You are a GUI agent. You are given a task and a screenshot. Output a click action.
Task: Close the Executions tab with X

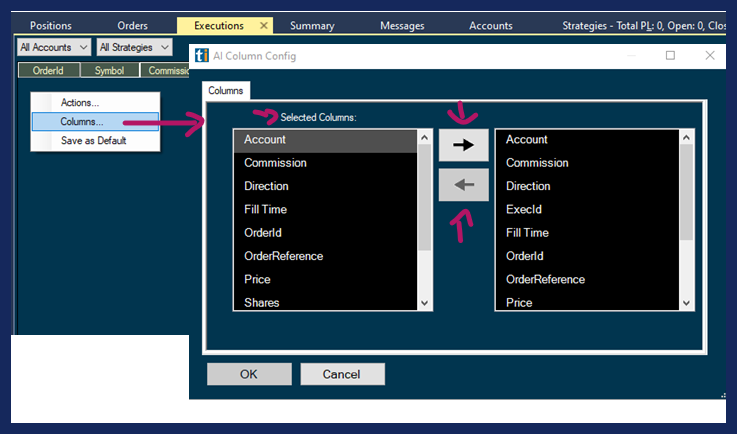point(264,25)
